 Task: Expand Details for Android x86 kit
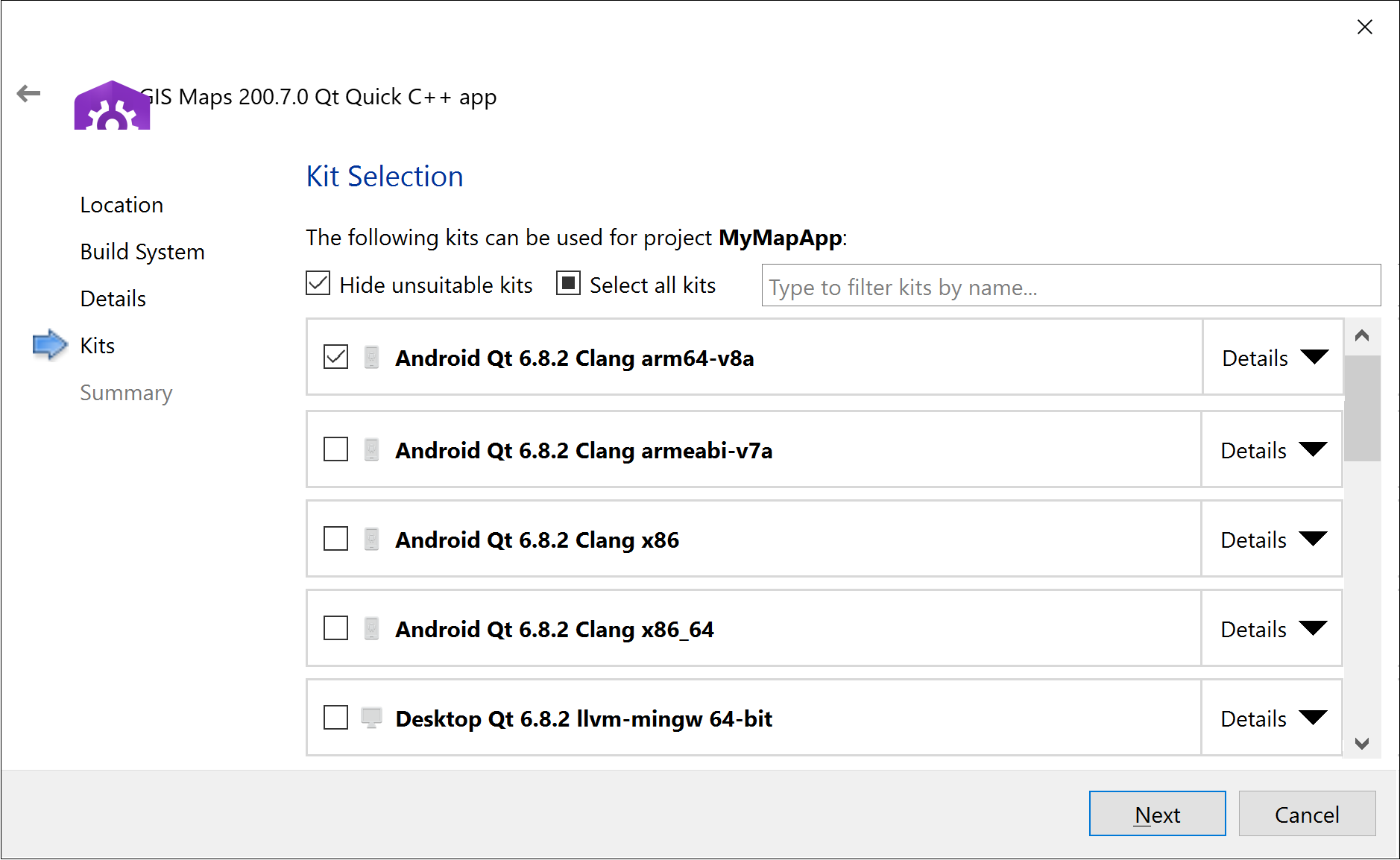(x=1273, y=540)
